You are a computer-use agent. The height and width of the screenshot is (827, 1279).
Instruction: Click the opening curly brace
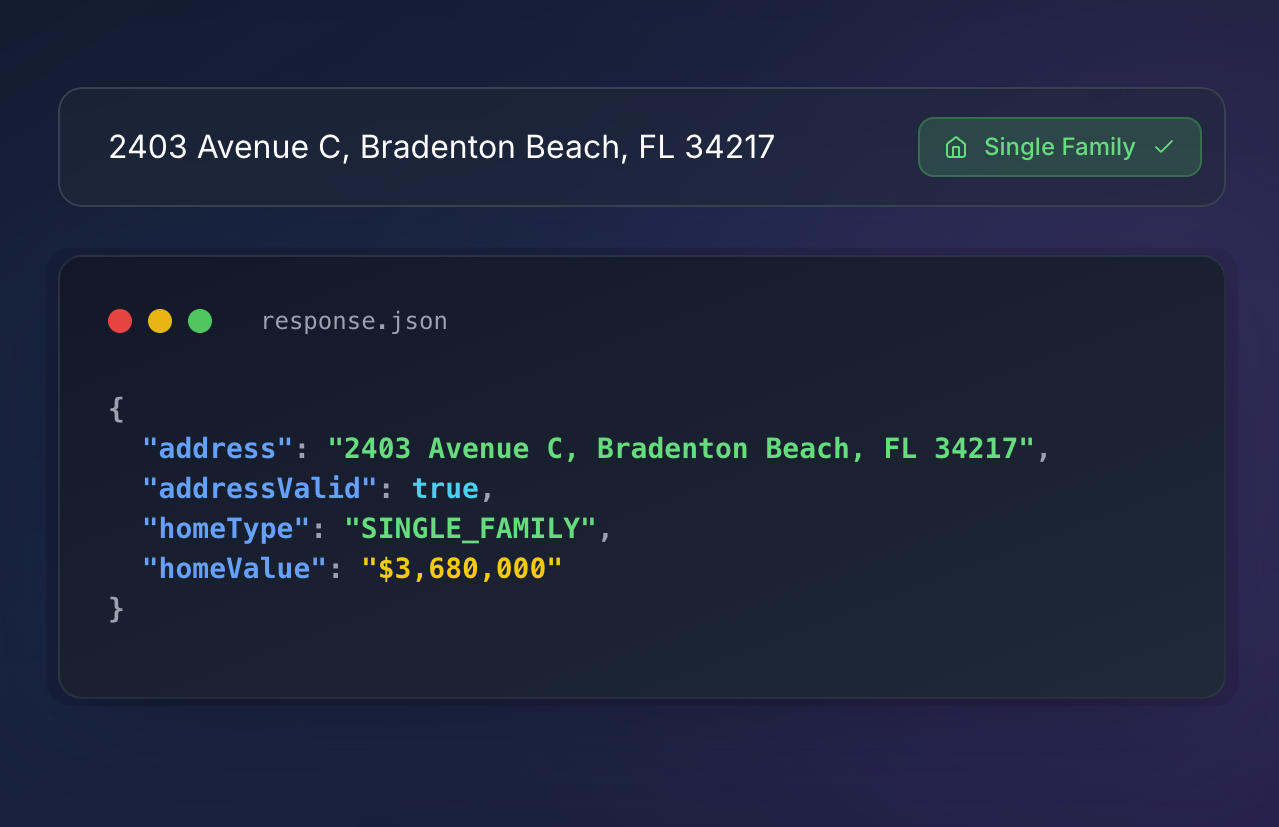tap(116, 409)
